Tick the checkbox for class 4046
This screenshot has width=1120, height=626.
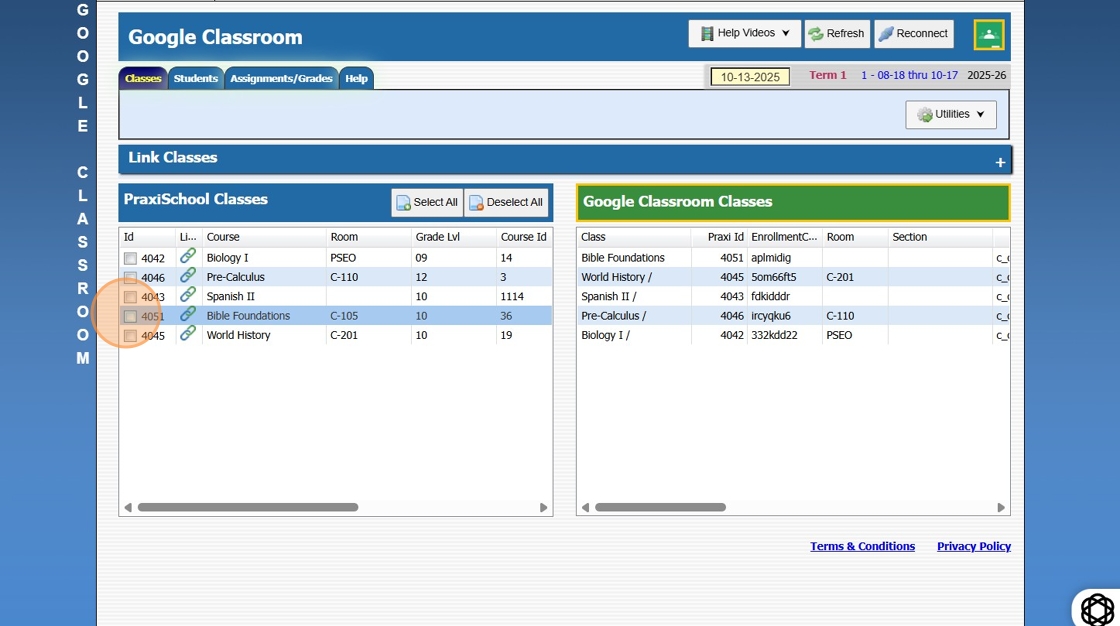(130, 278)
